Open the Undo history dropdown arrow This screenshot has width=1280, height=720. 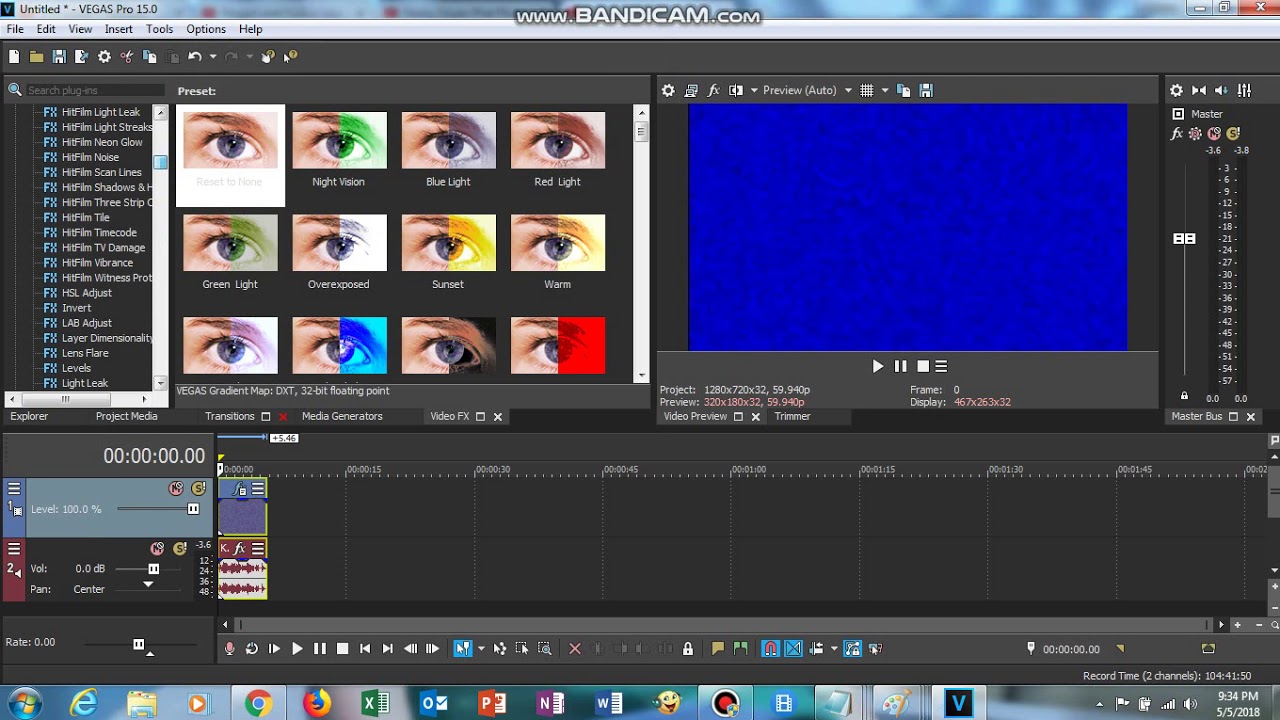213,57
